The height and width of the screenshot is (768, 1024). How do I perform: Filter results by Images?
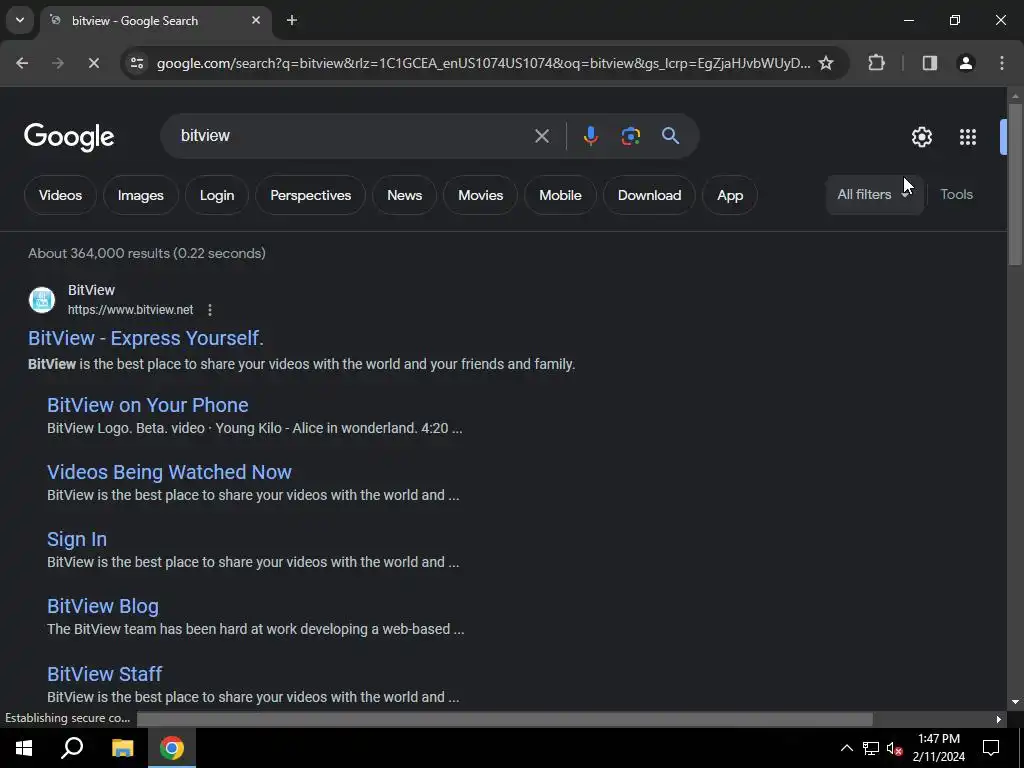[x=140, y=195]
